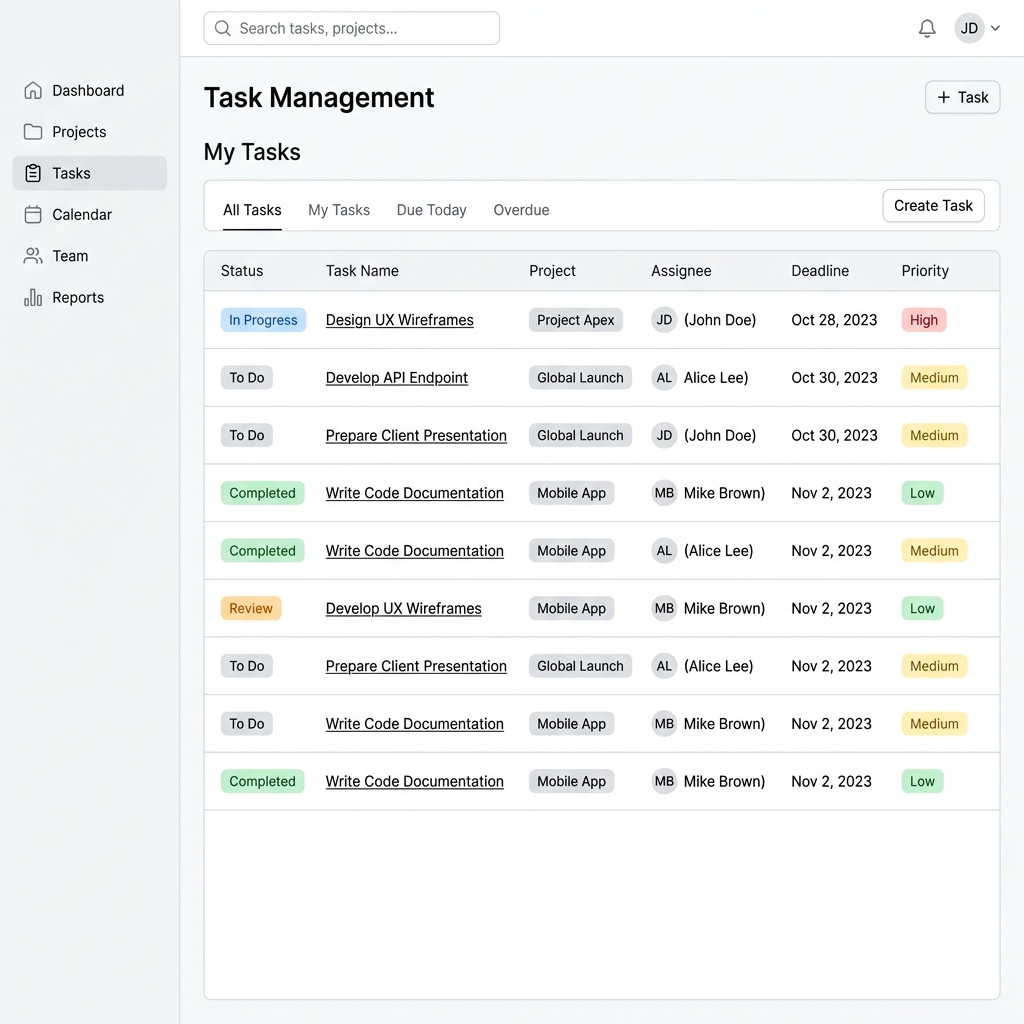Click the Create Task button
This screenshot has height=1024, width=1024.
click(x=933, y=206)
